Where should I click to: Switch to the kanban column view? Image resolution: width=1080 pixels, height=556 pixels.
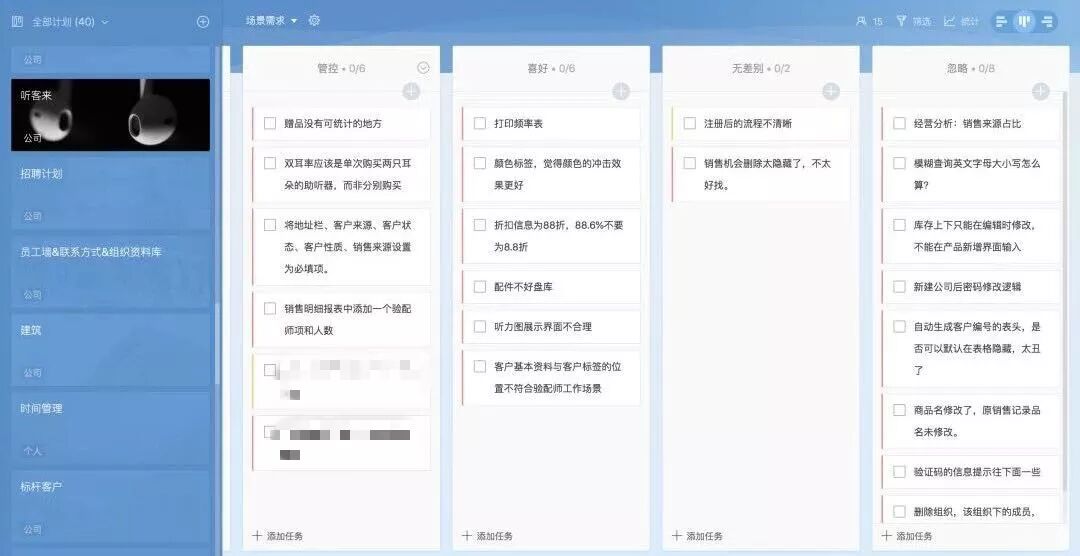[x=1025, y=22]
